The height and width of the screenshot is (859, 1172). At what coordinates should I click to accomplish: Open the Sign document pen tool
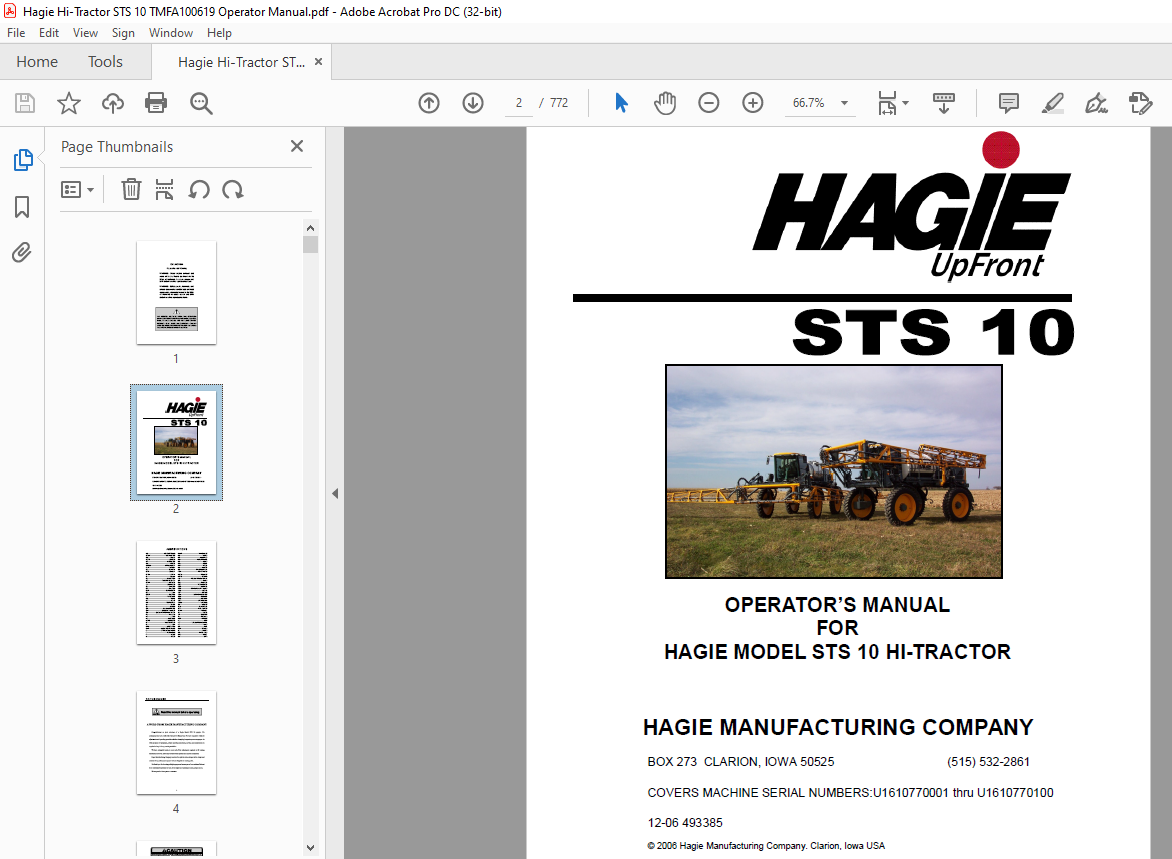[1097, 103]
